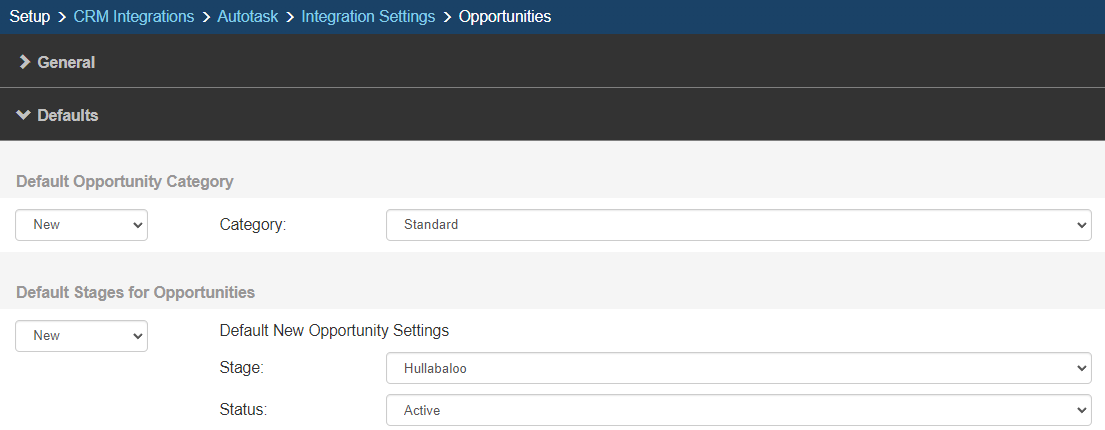Open the Autotask breadcrumb link
1105x430 pixels.
[x=247, y=16]
